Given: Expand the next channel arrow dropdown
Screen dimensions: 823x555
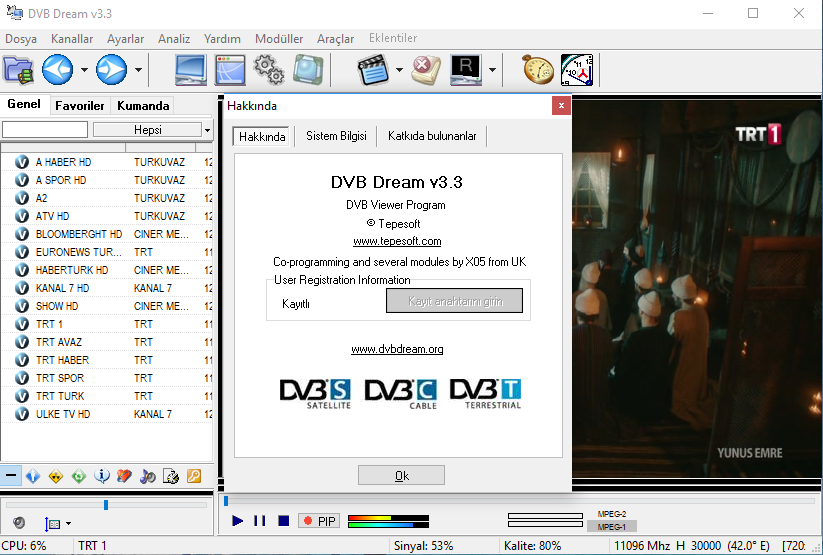Looking at the screenshot, I should click(x=138, y=70).
